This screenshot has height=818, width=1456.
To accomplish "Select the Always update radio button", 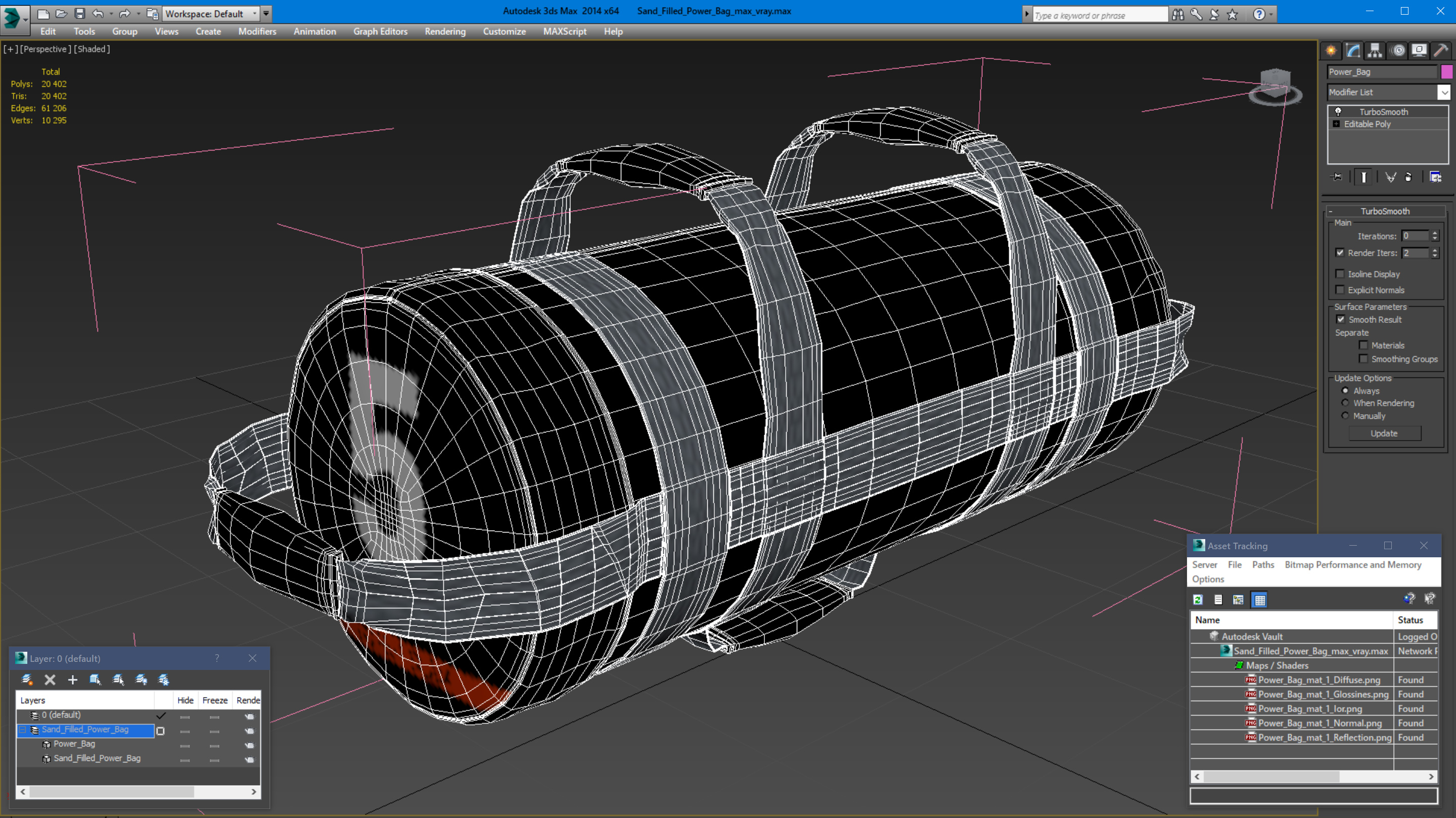I will [x=1345, y=391].
